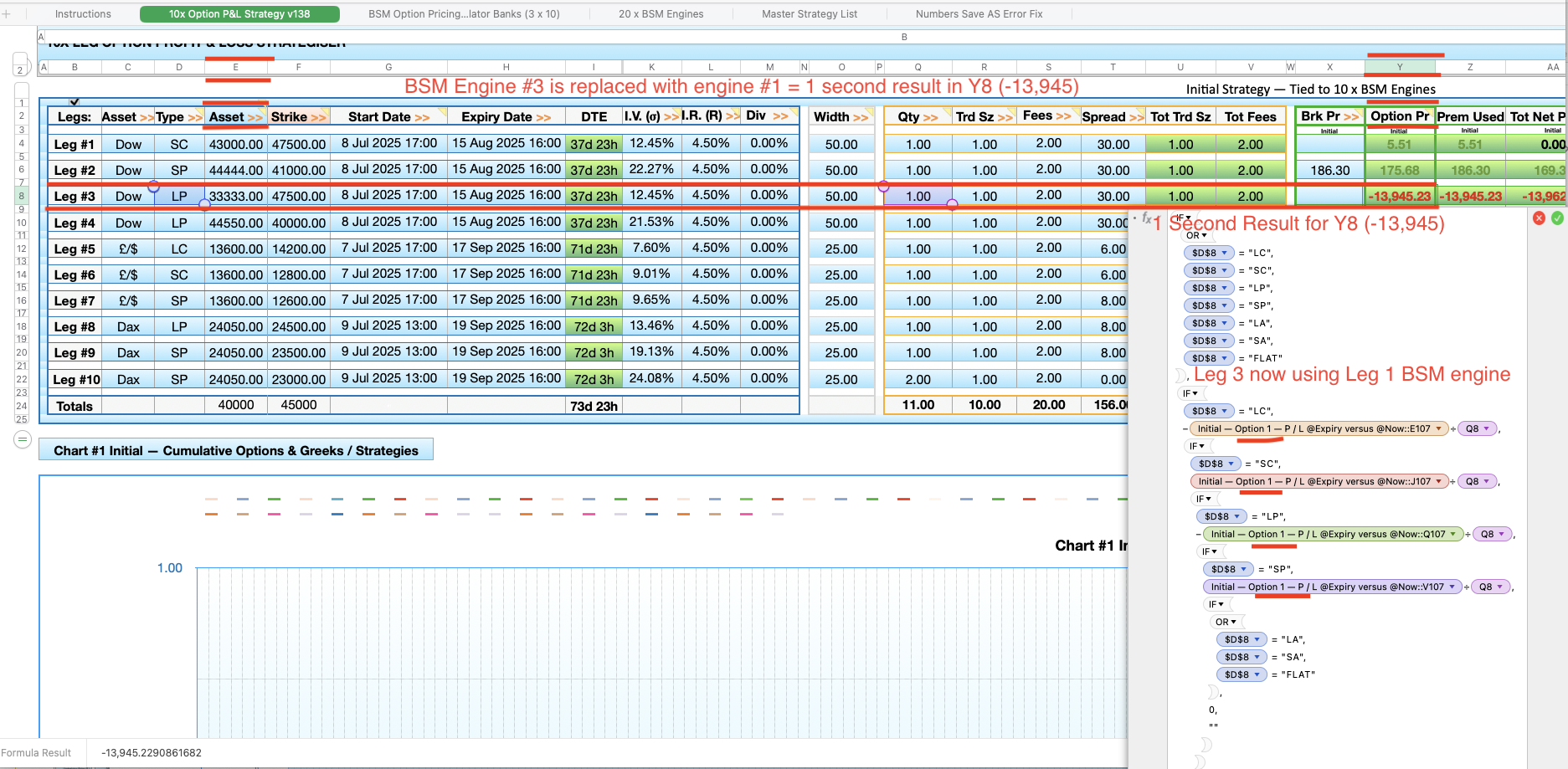Click the fx function icon in formula editor
This screenshot has width=1568, height=769.
pos(1147,218)
